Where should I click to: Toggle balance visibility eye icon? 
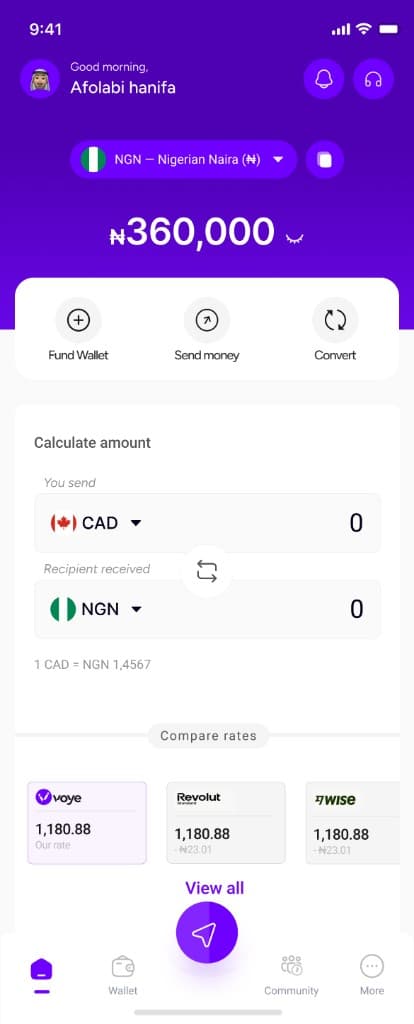[295, 239]
